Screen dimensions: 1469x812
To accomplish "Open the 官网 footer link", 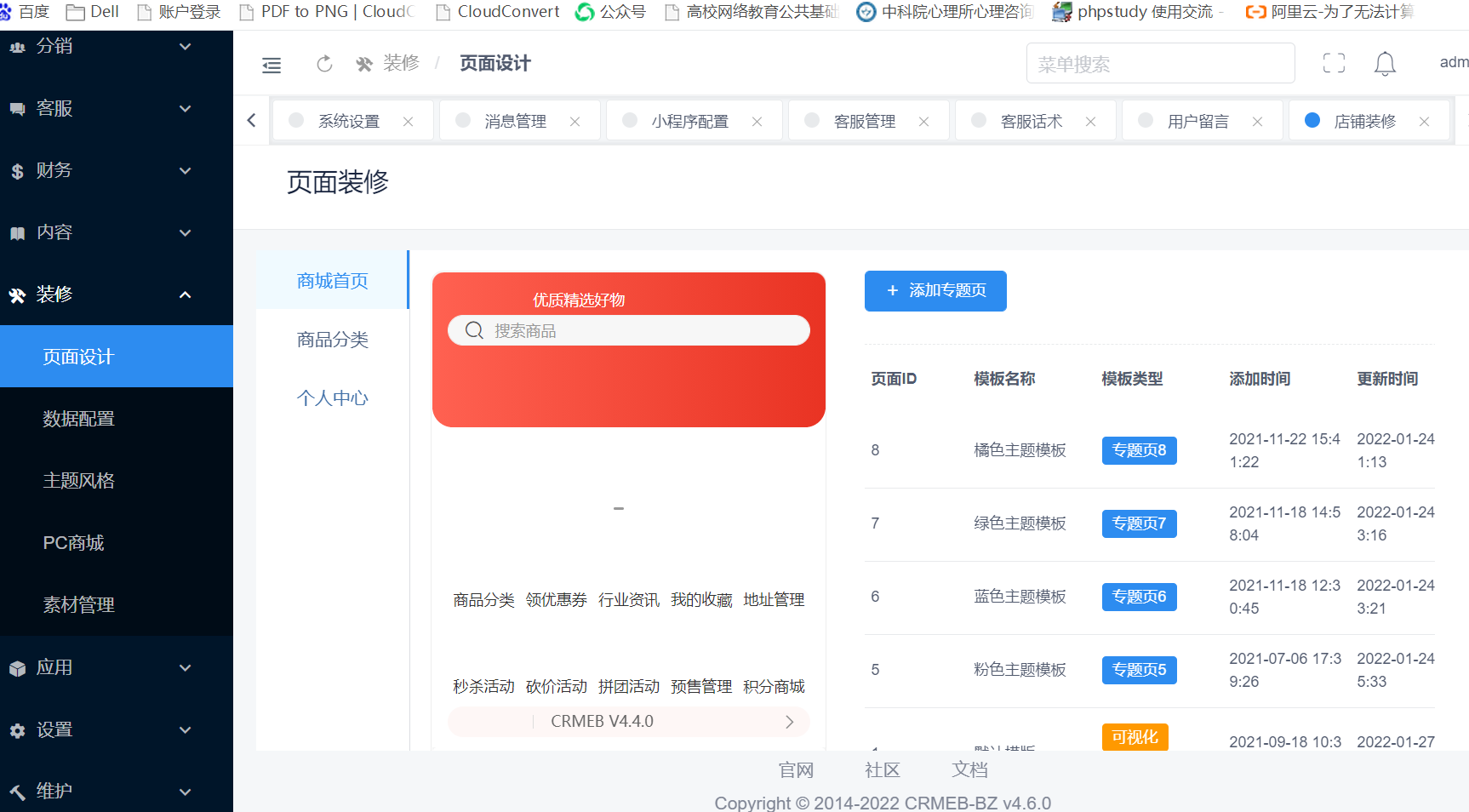I will coord(796,770).
